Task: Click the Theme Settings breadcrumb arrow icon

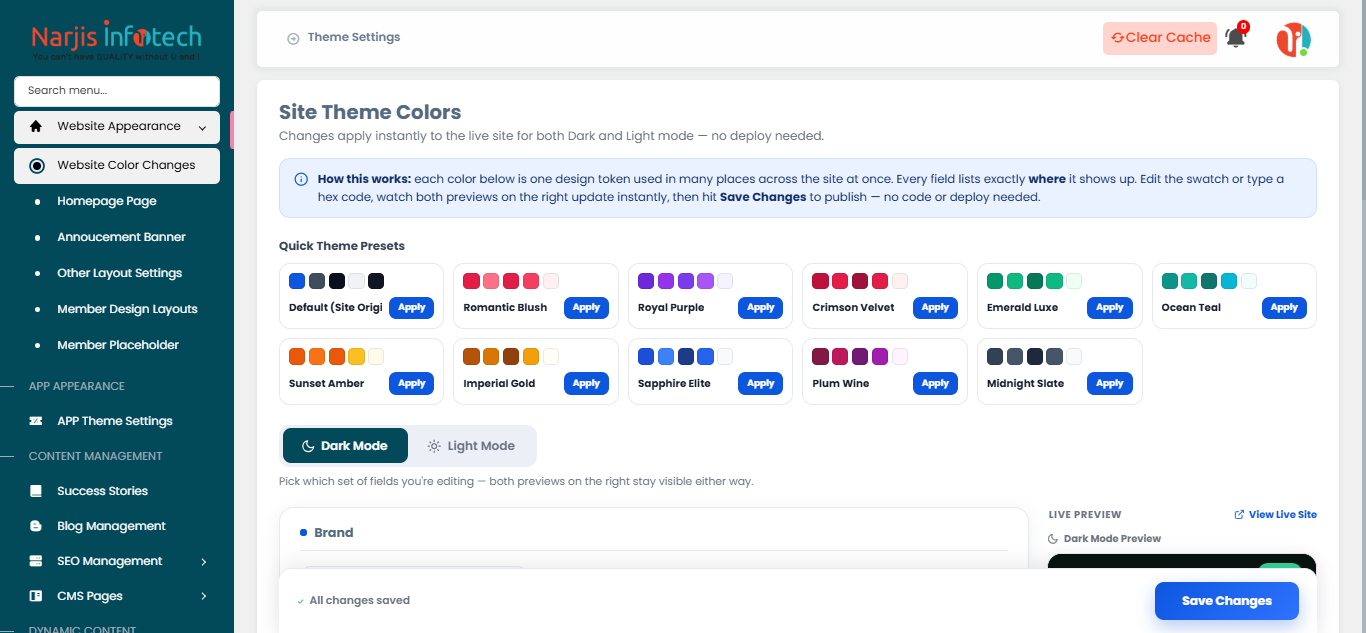Action: [293, 38]
